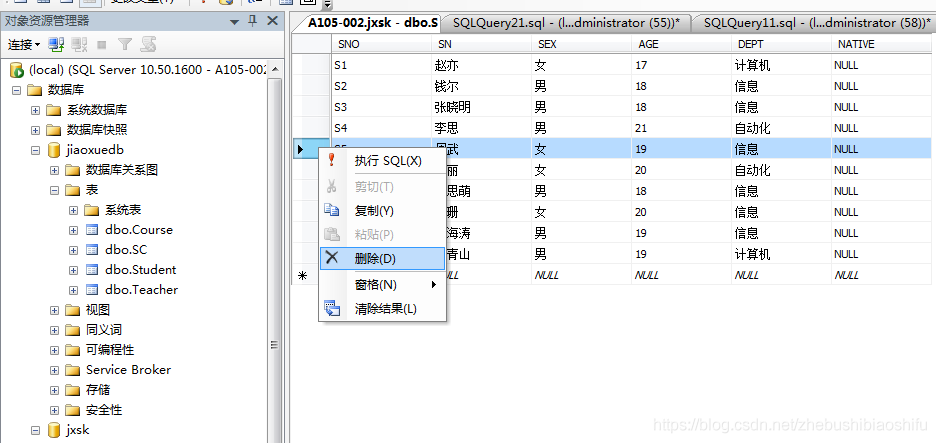
Task: Click the dbo.Student table icon
Action: click(91, 270)
